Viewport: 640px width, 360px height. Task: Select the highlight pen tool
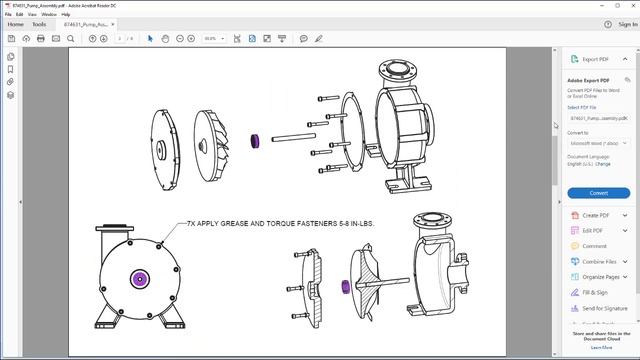tap(319, 39)
